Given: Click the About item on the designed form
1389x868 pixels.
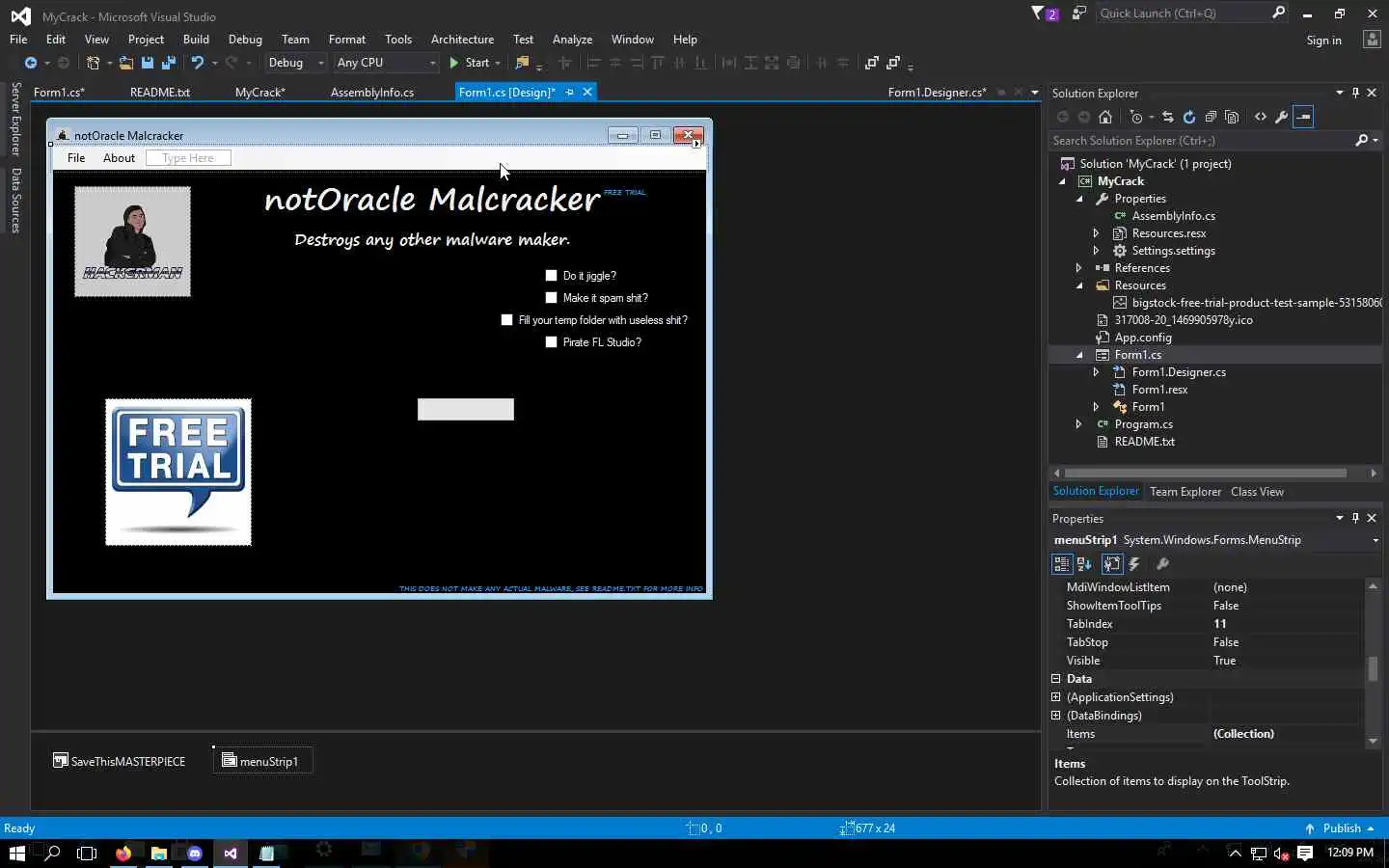Looking at the screenshot, I should pyautogui.click(x=119, y=158).
